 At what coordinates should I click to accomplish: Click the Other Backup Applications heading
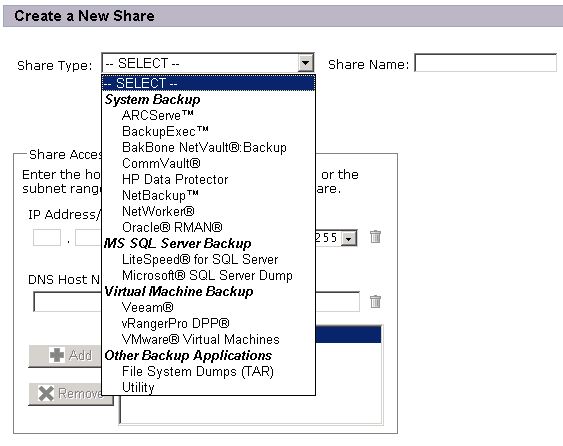coord(188,355)
